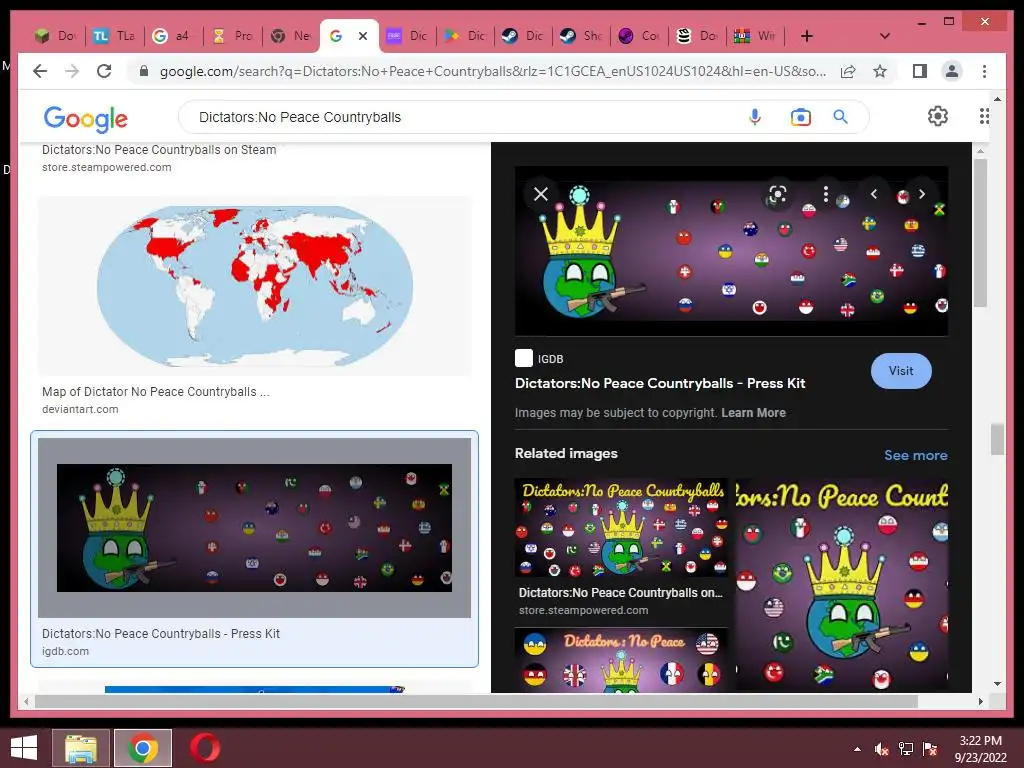Switch to the TLa tab
This screenshot has height=768, width=1024.
114,36
